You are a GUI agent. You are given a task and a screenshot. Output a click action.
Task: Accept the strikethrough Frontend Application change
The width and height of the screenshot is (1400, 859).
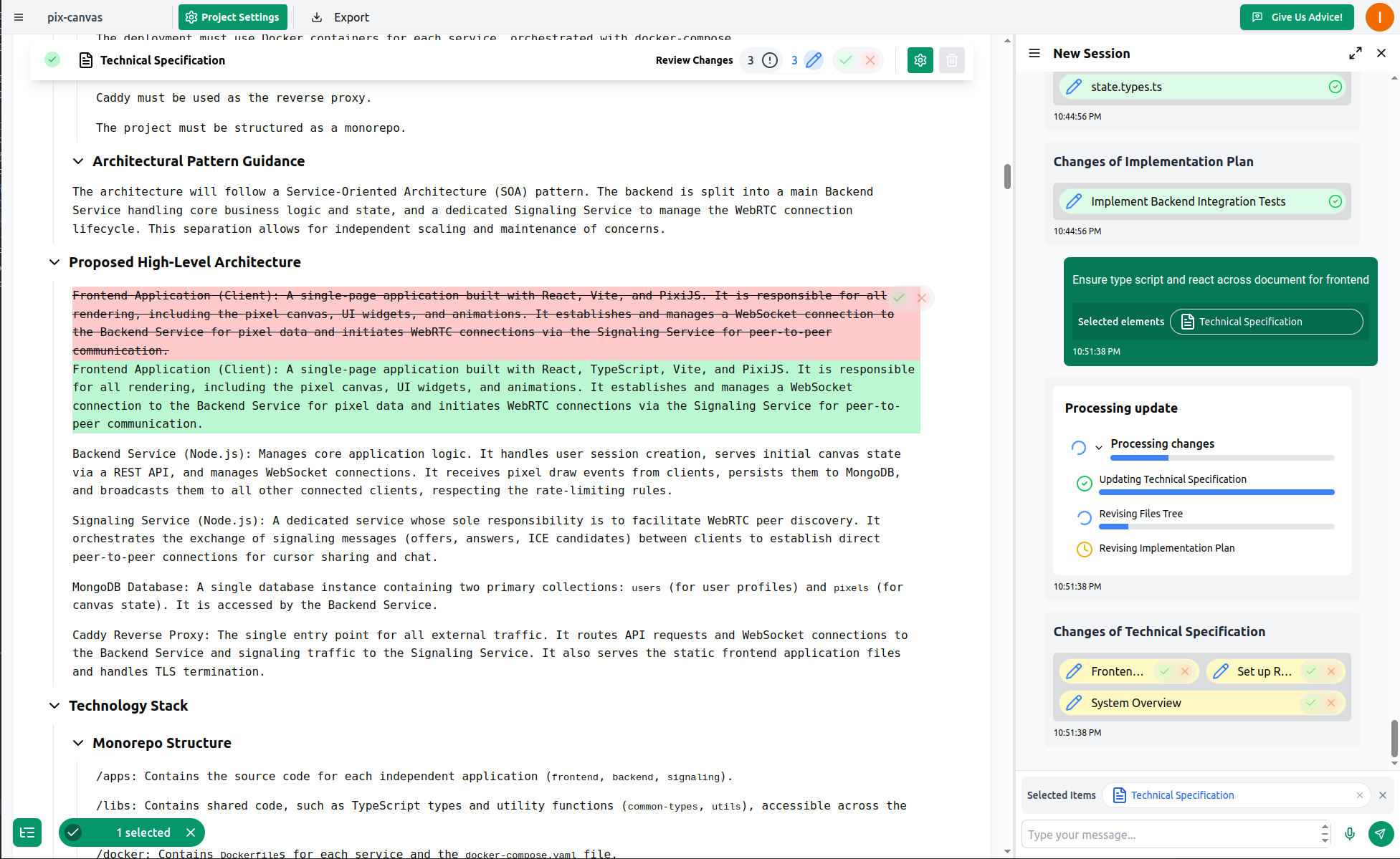pos(899,297)
